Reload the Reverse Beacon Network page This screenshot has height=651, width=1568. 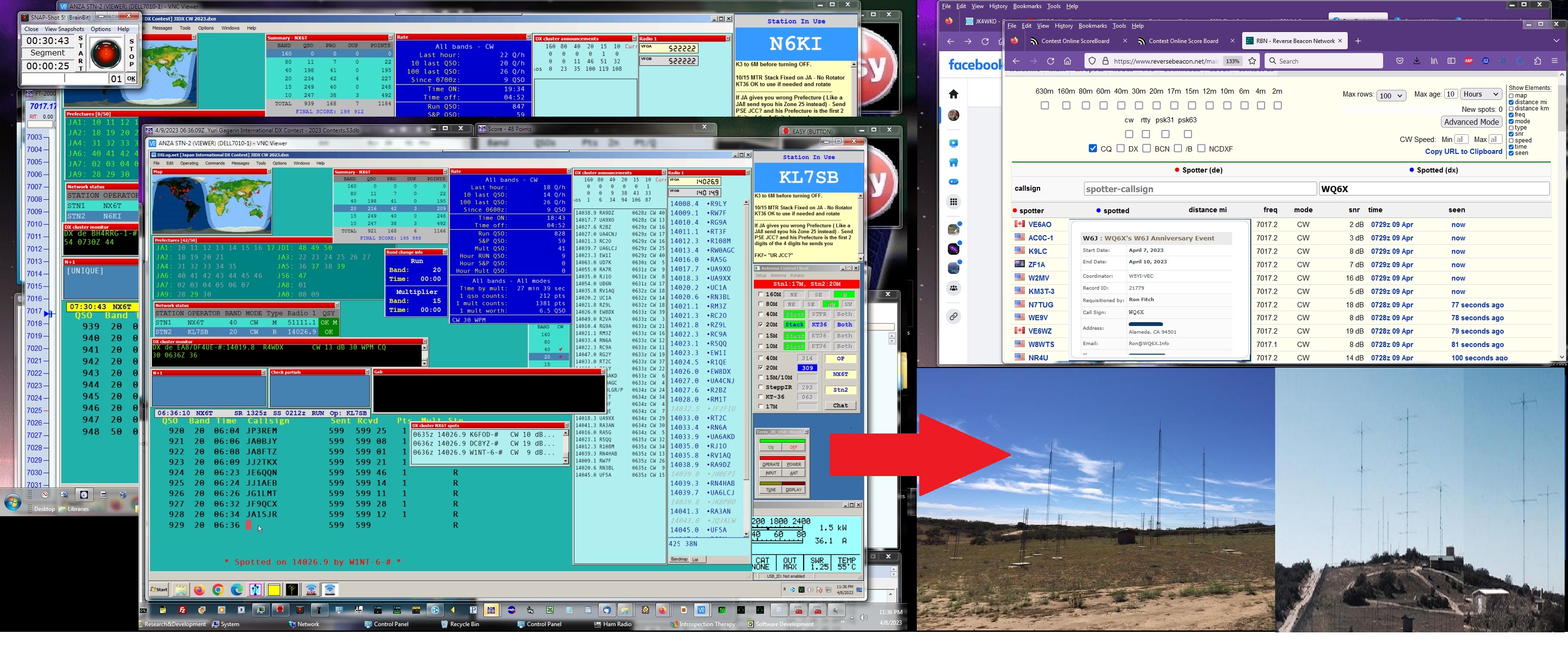point(1051,61)
